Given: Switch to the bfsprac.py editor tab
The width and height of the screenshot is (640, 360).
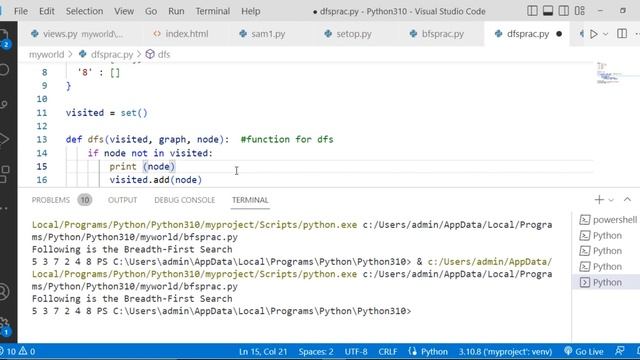Looking at the screenshot, I should coord(437,34).
